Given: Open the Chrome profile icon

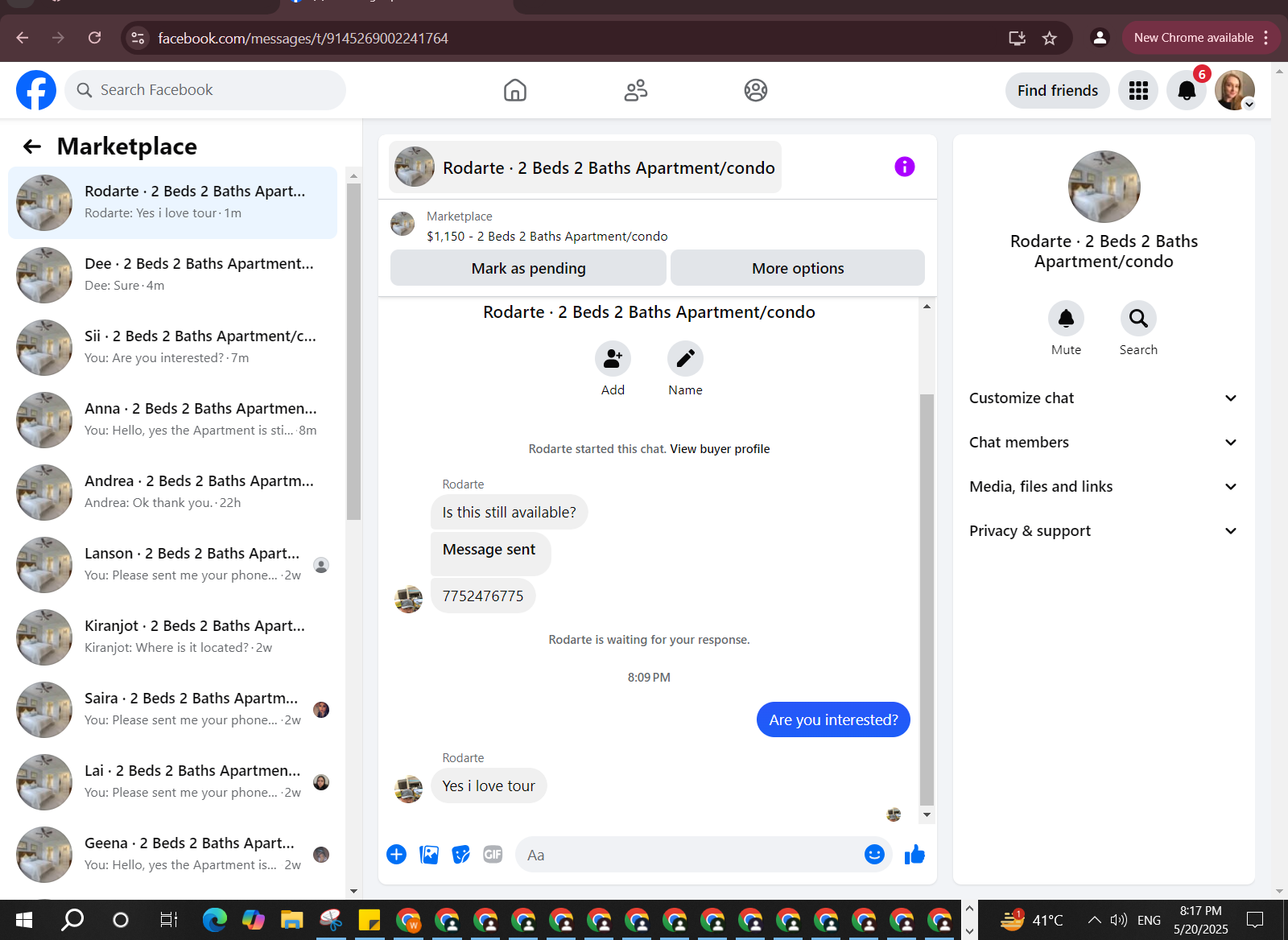Looking at the screenshot, I should [1100, 38].
